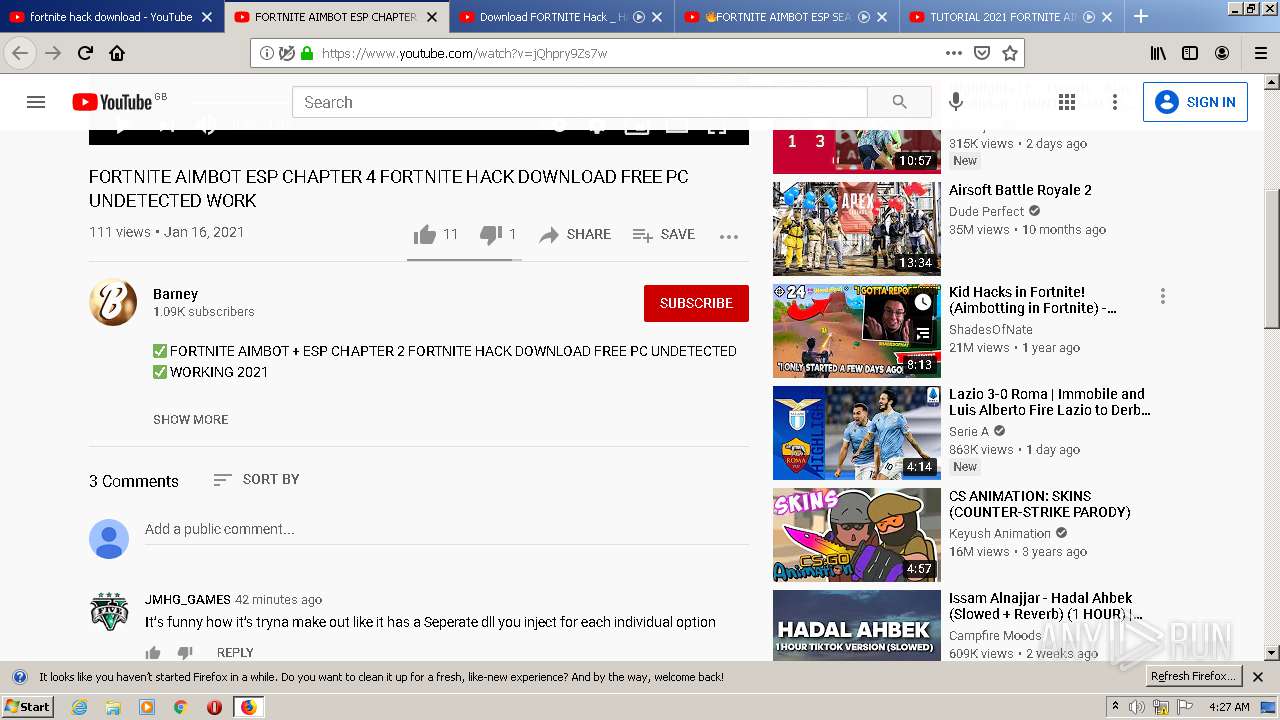Image resolution: width=1280 pixels, height=720 pixels.
Task: Mute audio on the 'FORTNITE AIMBOT ESP SEA' tab
Action: click(864, 17)
